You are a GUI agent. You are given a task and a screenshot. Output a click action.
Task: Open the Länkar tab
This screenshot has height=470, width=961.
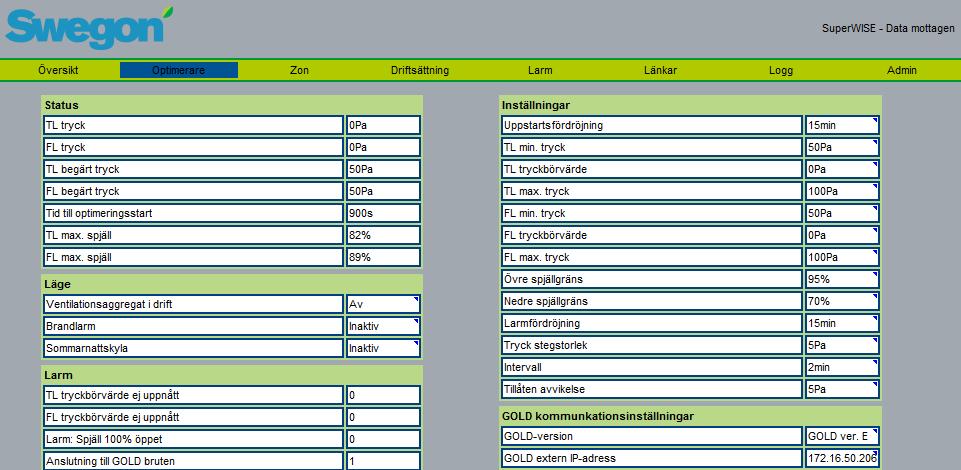tap(661, 70)
